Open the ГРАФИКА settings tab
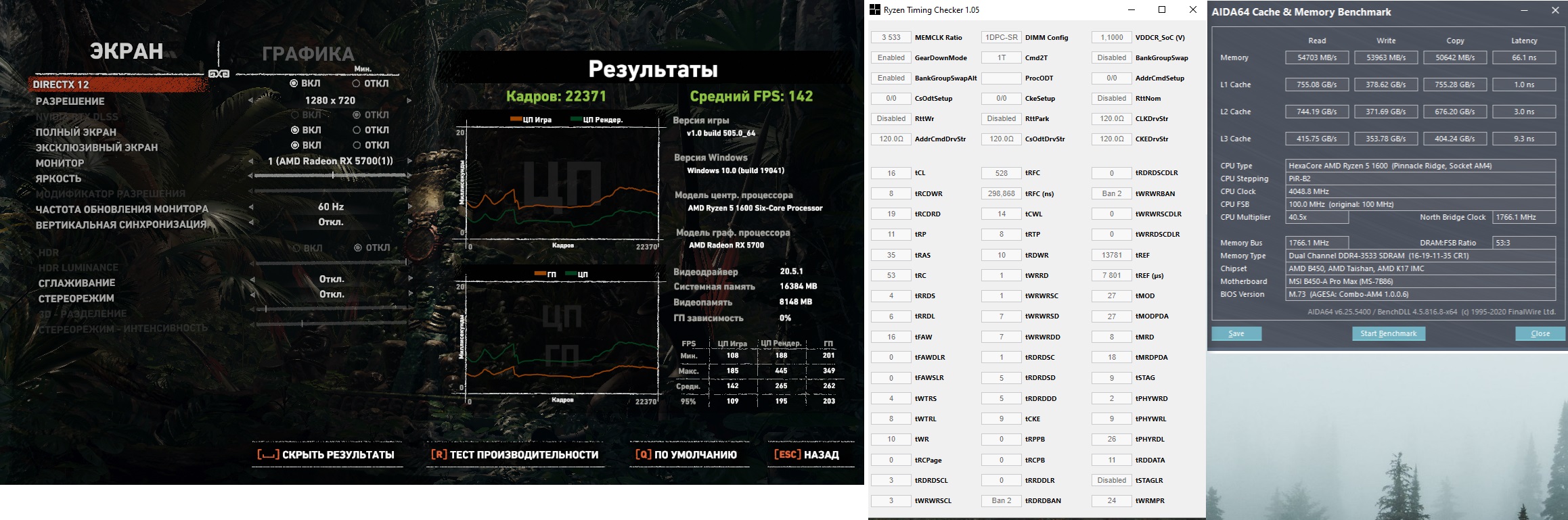Screen dimensions: 1568x520 point(308,54)
